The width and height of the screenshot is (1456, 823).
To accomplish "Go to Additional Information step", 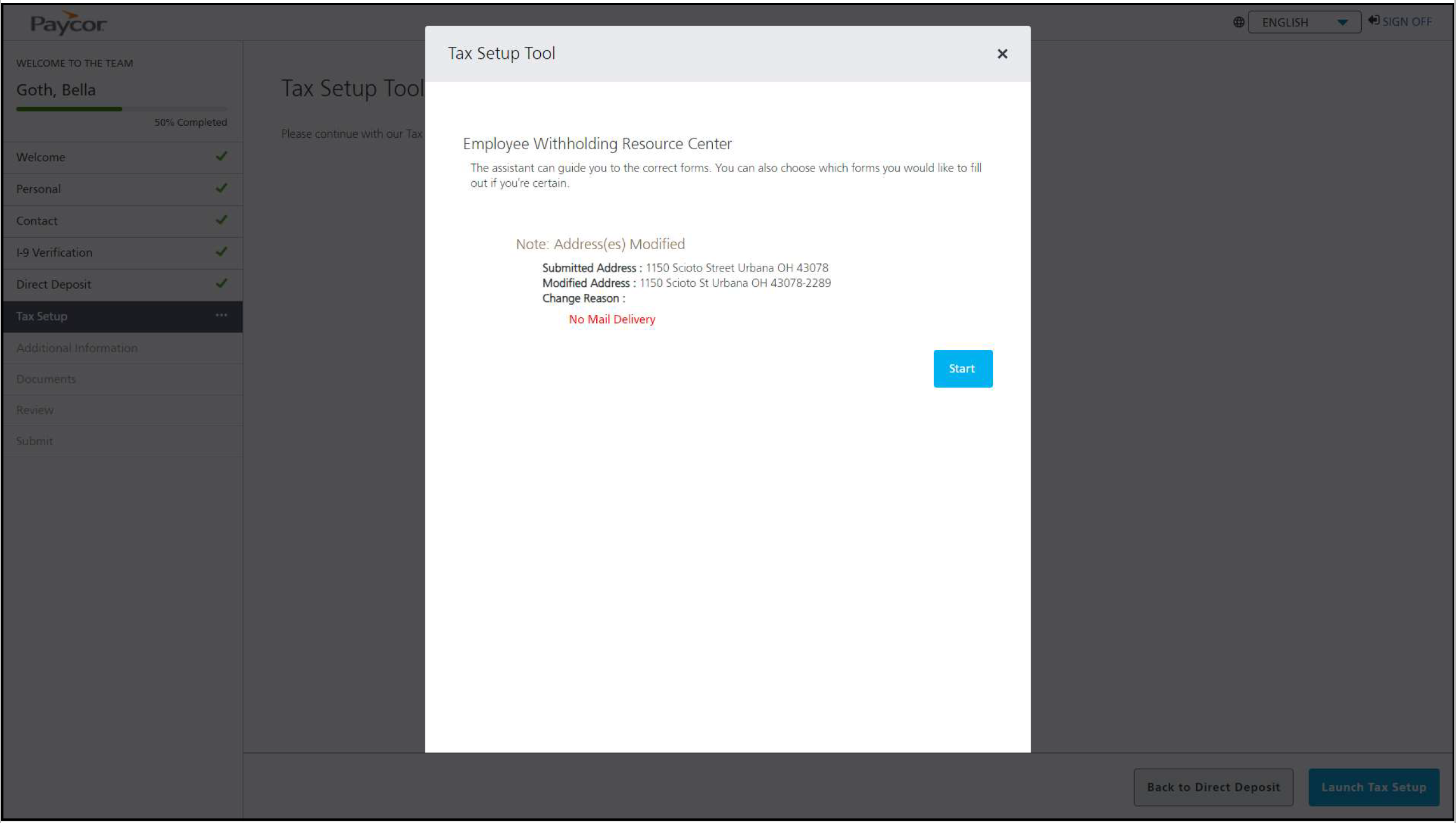I will (77, 348).
